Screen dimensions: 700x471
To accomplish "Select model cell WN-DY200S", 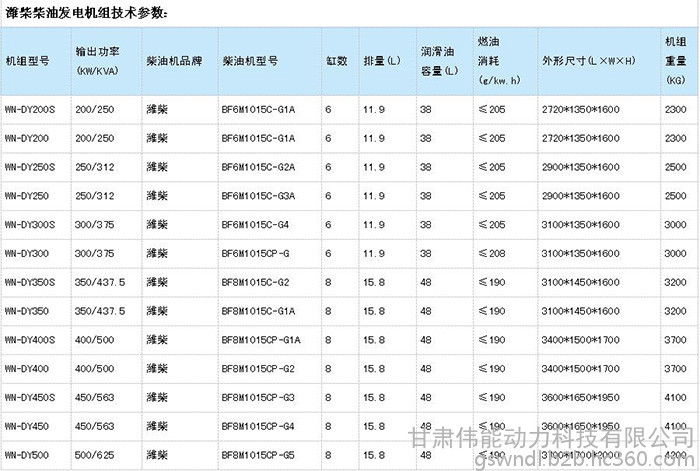I will [30, 109].
